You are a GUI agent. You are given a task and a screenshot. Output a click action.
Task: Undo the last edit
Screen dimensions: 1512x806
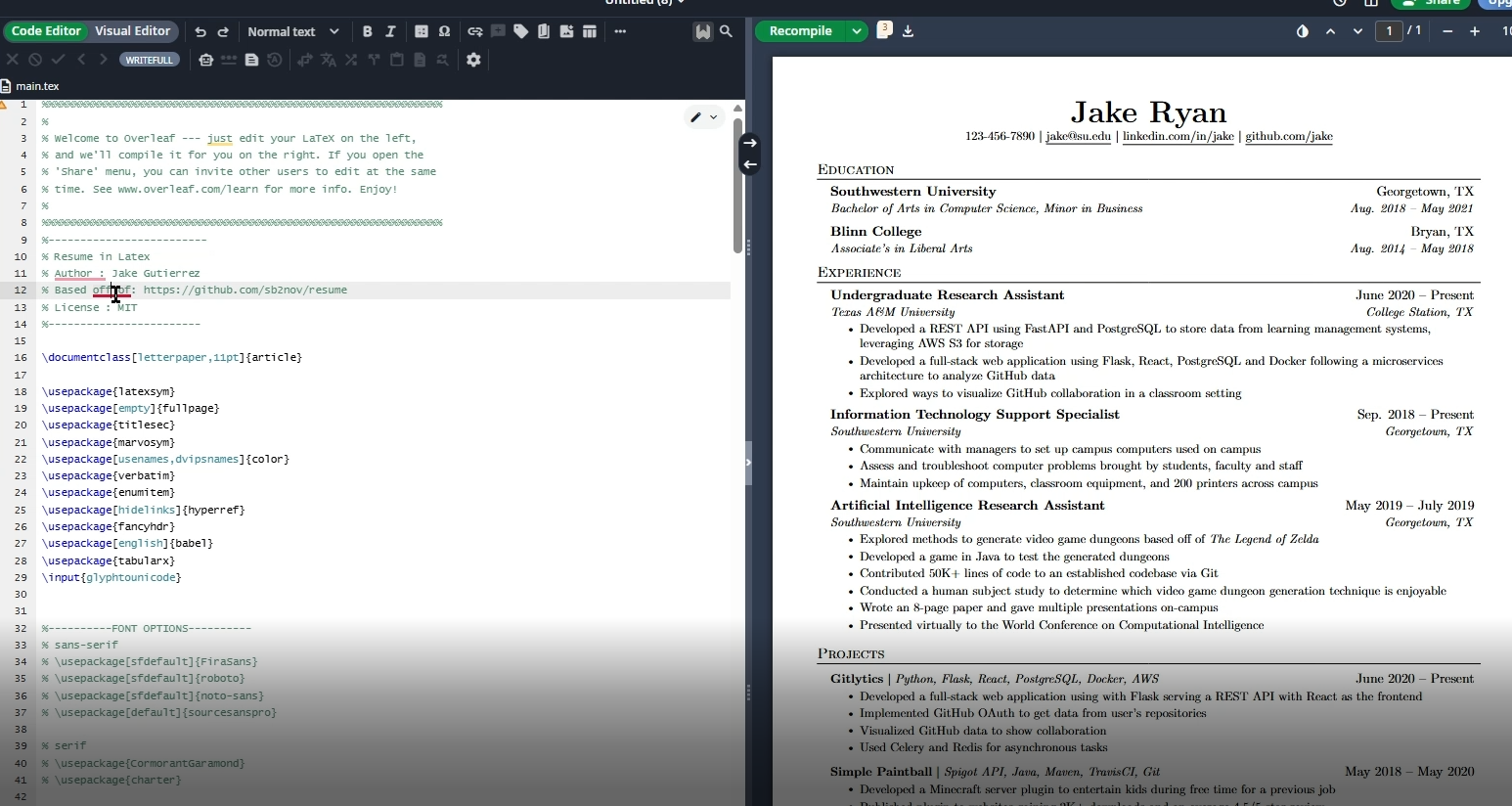[200, 31]
